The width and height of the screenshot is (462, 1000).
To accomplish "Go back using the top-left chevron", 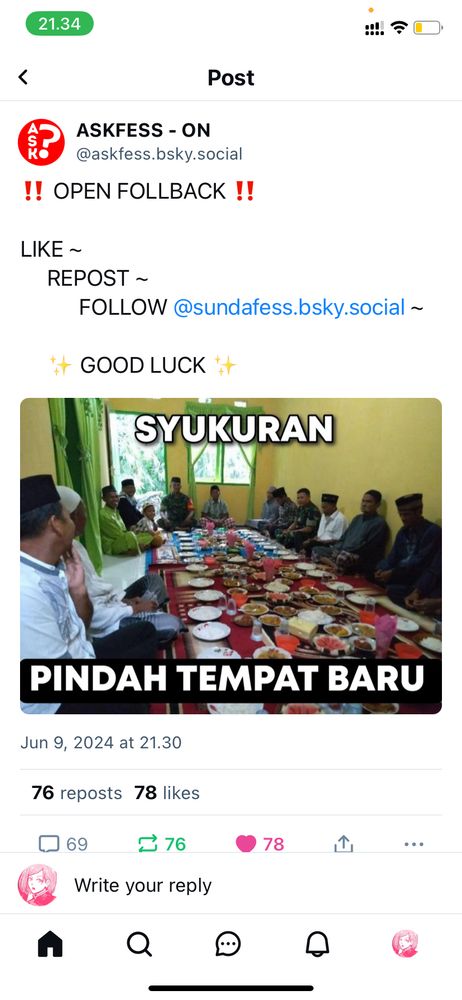I will [23, 77].
